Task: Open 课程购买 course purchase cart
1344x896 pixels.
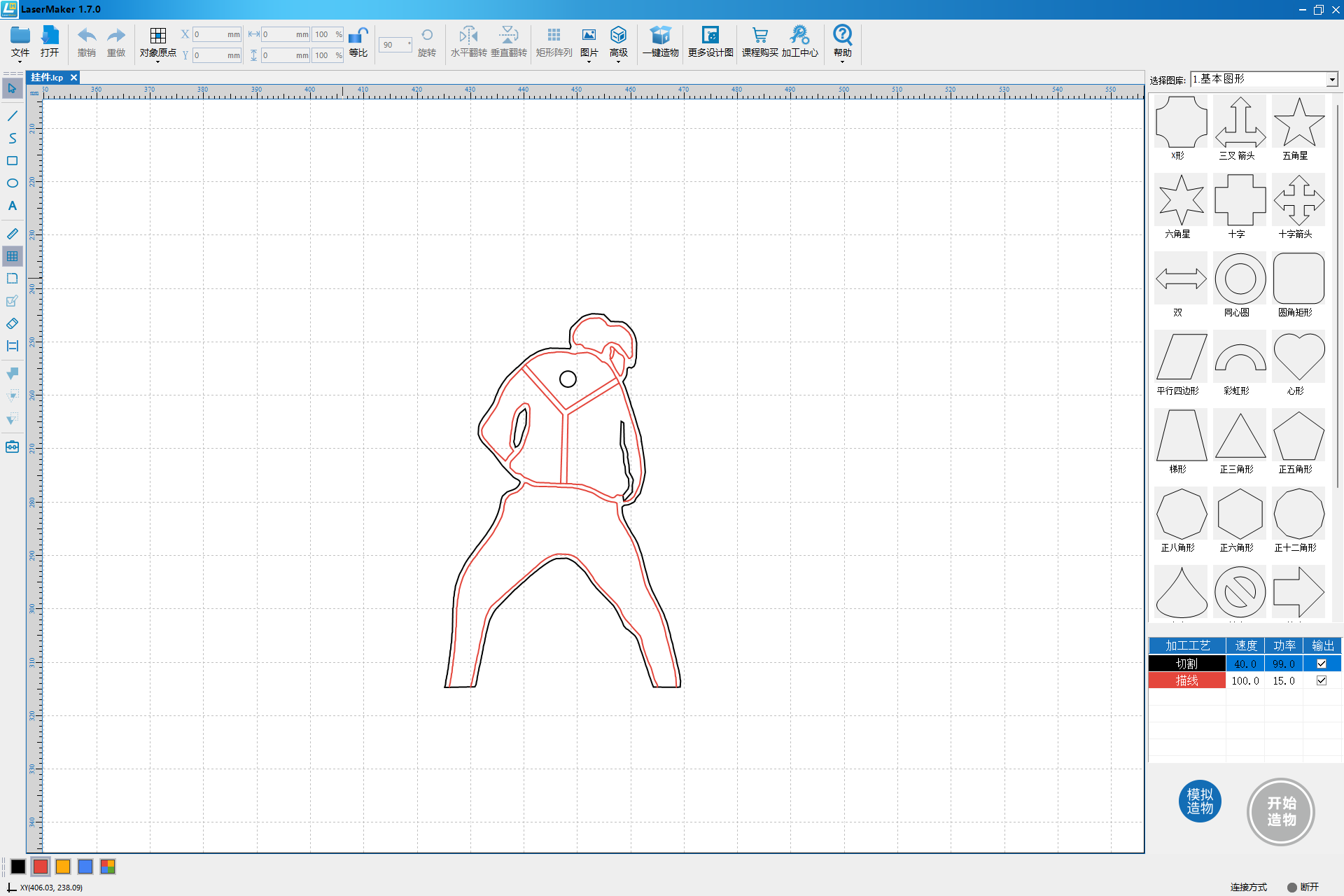Action: (x=760, y=42)
